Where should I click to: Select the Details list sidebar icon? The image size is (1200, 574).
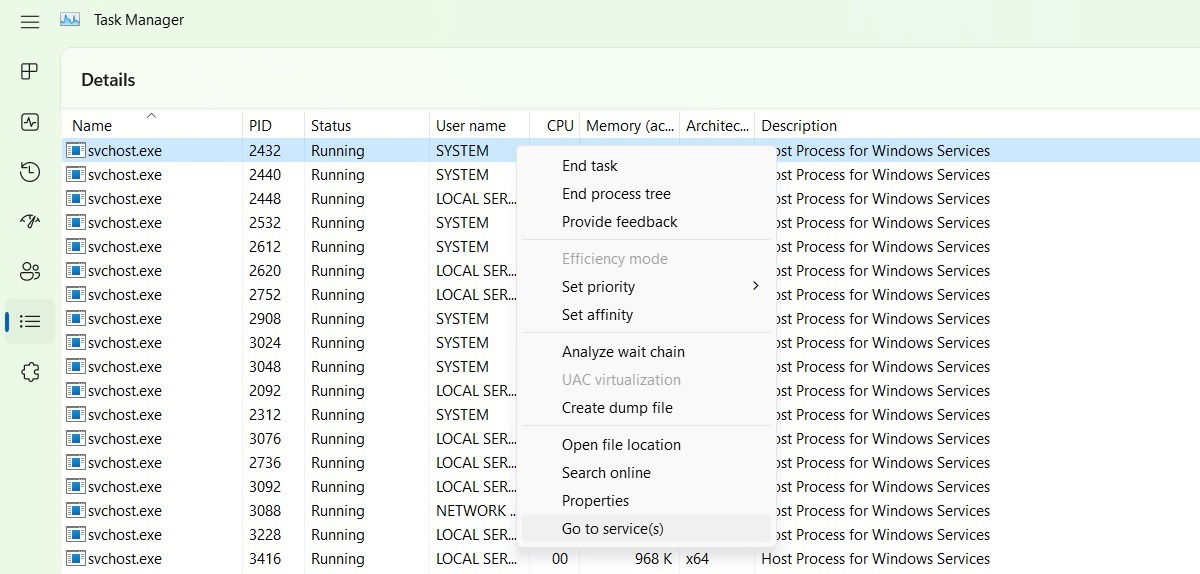(x=30, y=321)
